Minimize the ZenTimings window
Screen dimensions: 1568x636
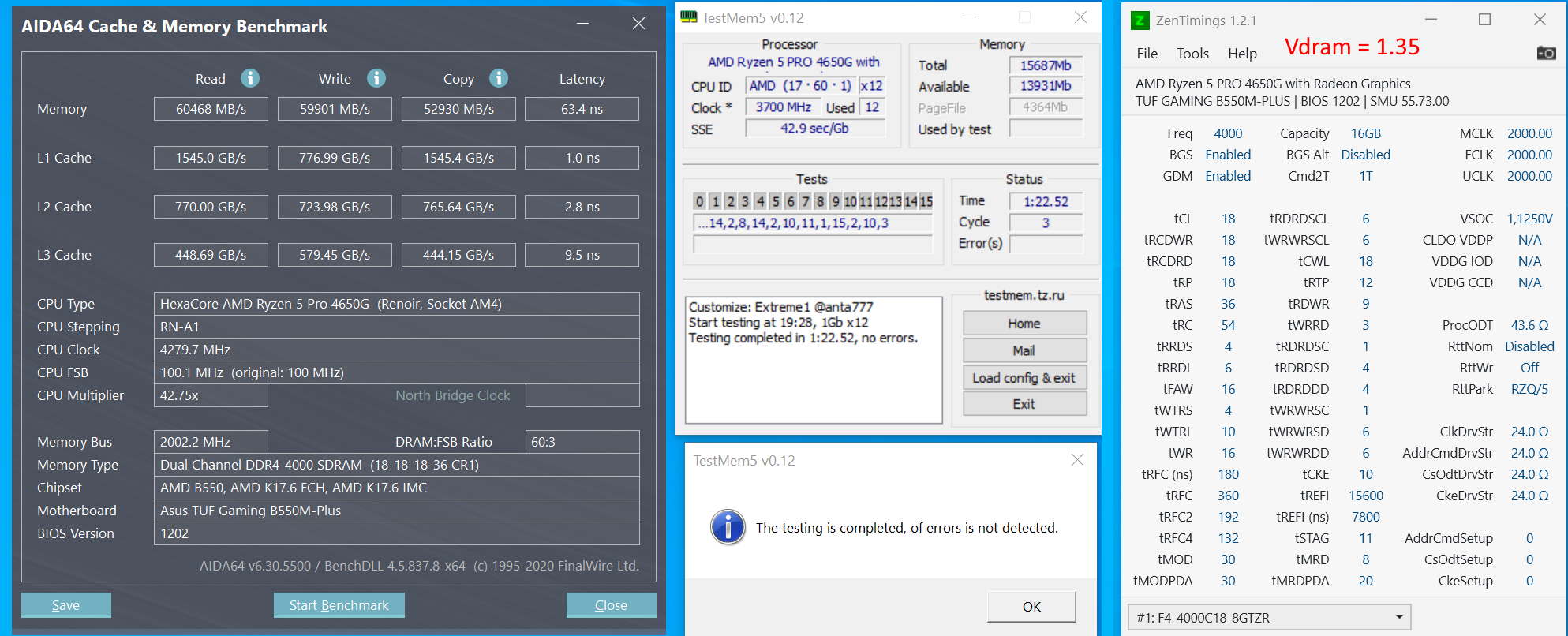tap(1431, 20)
